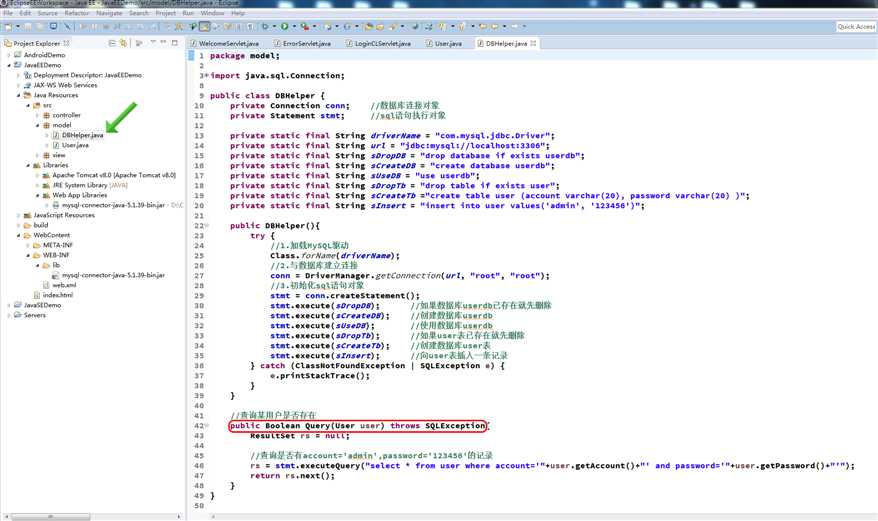Viewport: 878px width, 521px height.
Task: Maximize the Project Explorer panel
Action: pos(175,43)
